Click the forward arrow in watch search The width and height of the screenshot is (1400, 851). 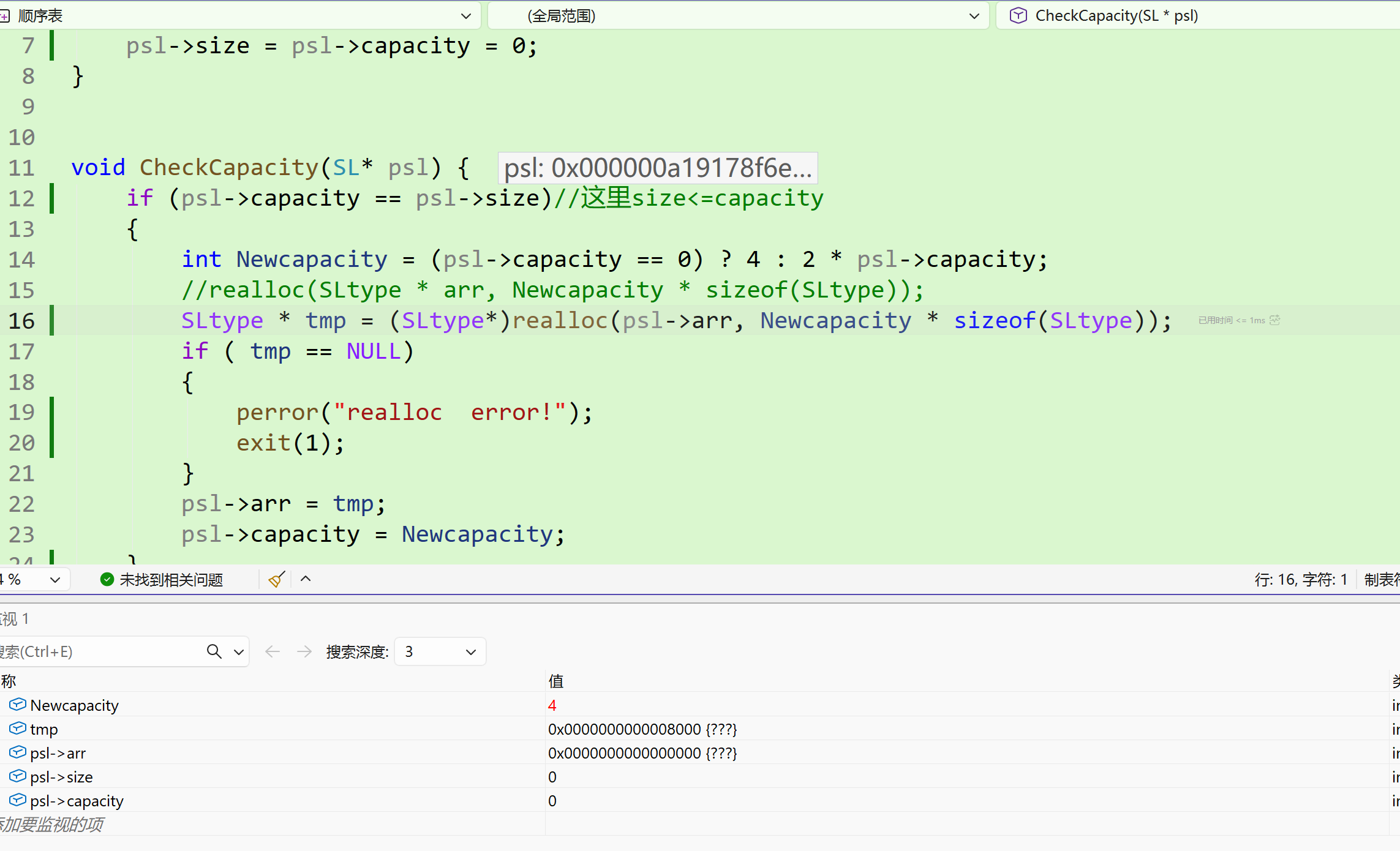[x=304, y=651]
